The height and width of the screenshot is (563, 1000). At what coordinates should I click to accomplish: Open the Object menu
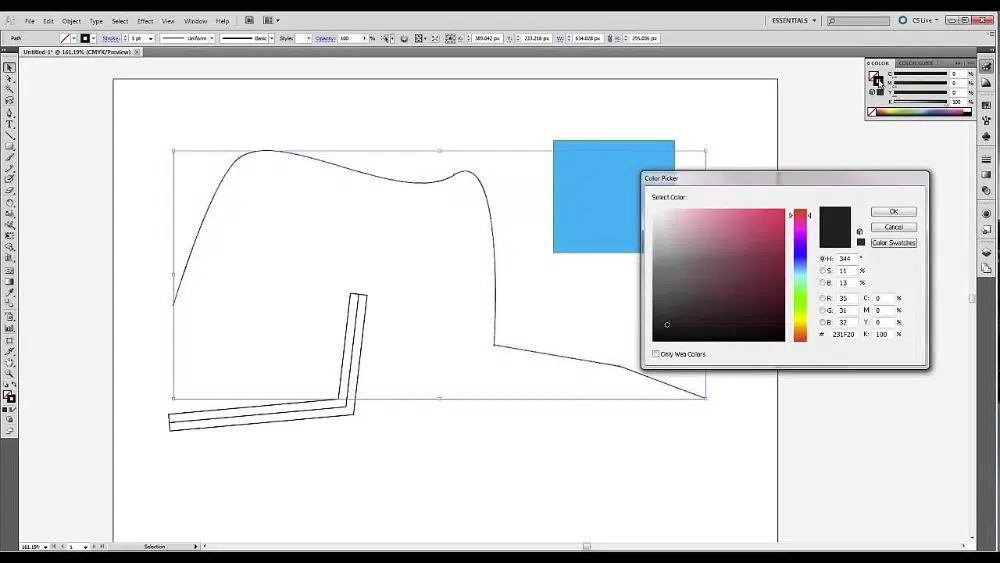point(71,21)
